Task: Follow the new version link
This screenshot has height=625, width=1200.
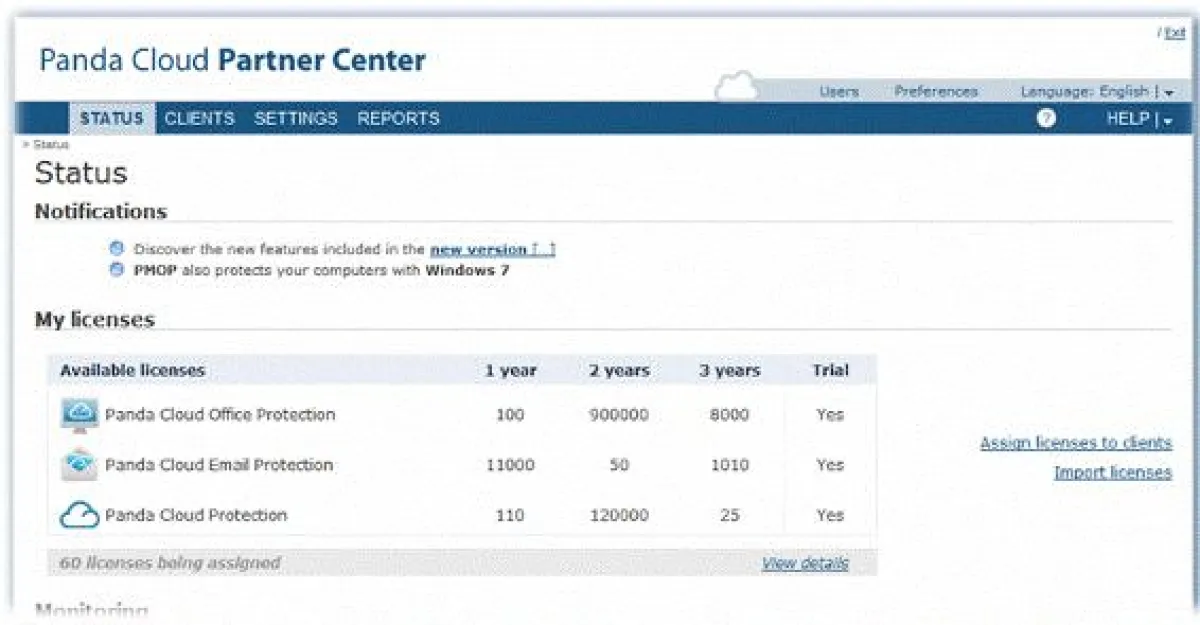Action: click(x=478, y=249)
